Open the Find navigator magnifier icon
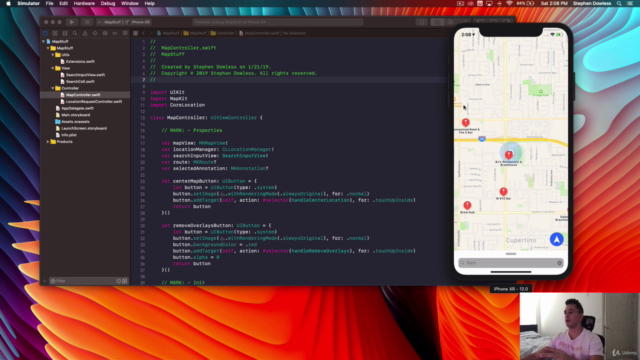This screenshot has height=360, width=640. [x=75, y=33]
